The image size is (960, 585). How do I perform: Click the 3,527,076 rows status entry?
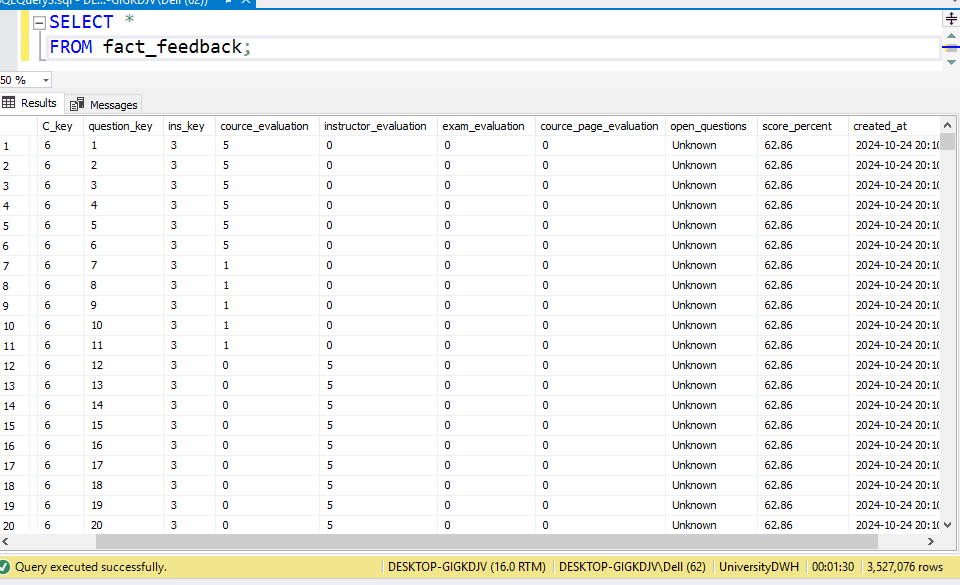[x=905, y=567]
